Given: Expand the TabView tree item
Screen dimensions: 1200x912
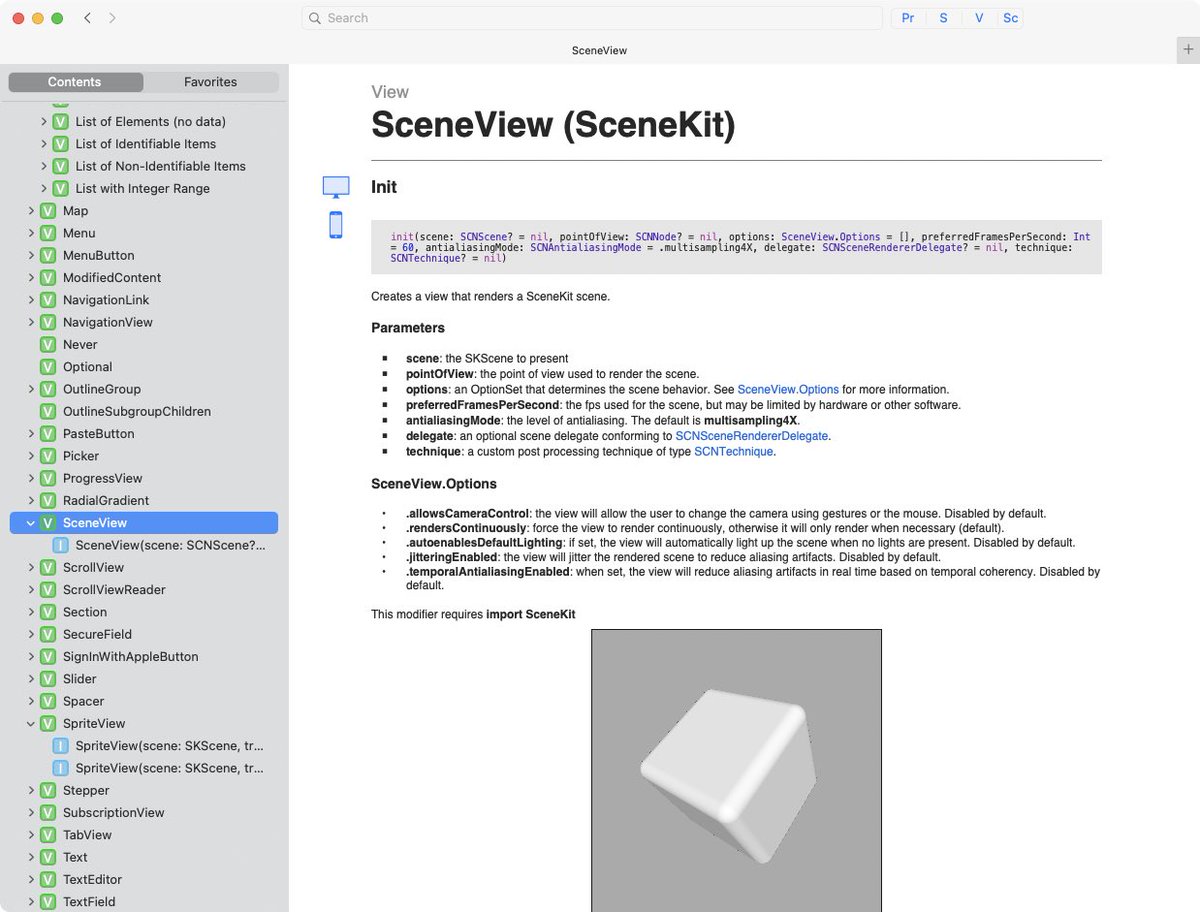Looking at the screenshot, I should pos(31,835).
